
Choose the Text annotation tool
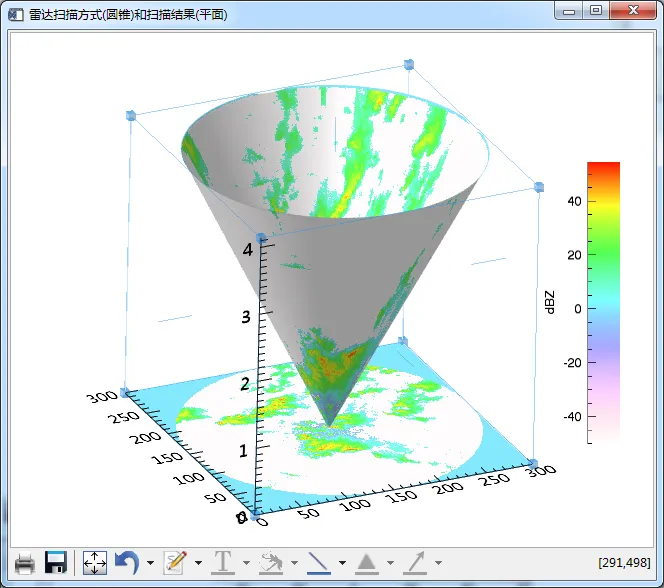222,562
